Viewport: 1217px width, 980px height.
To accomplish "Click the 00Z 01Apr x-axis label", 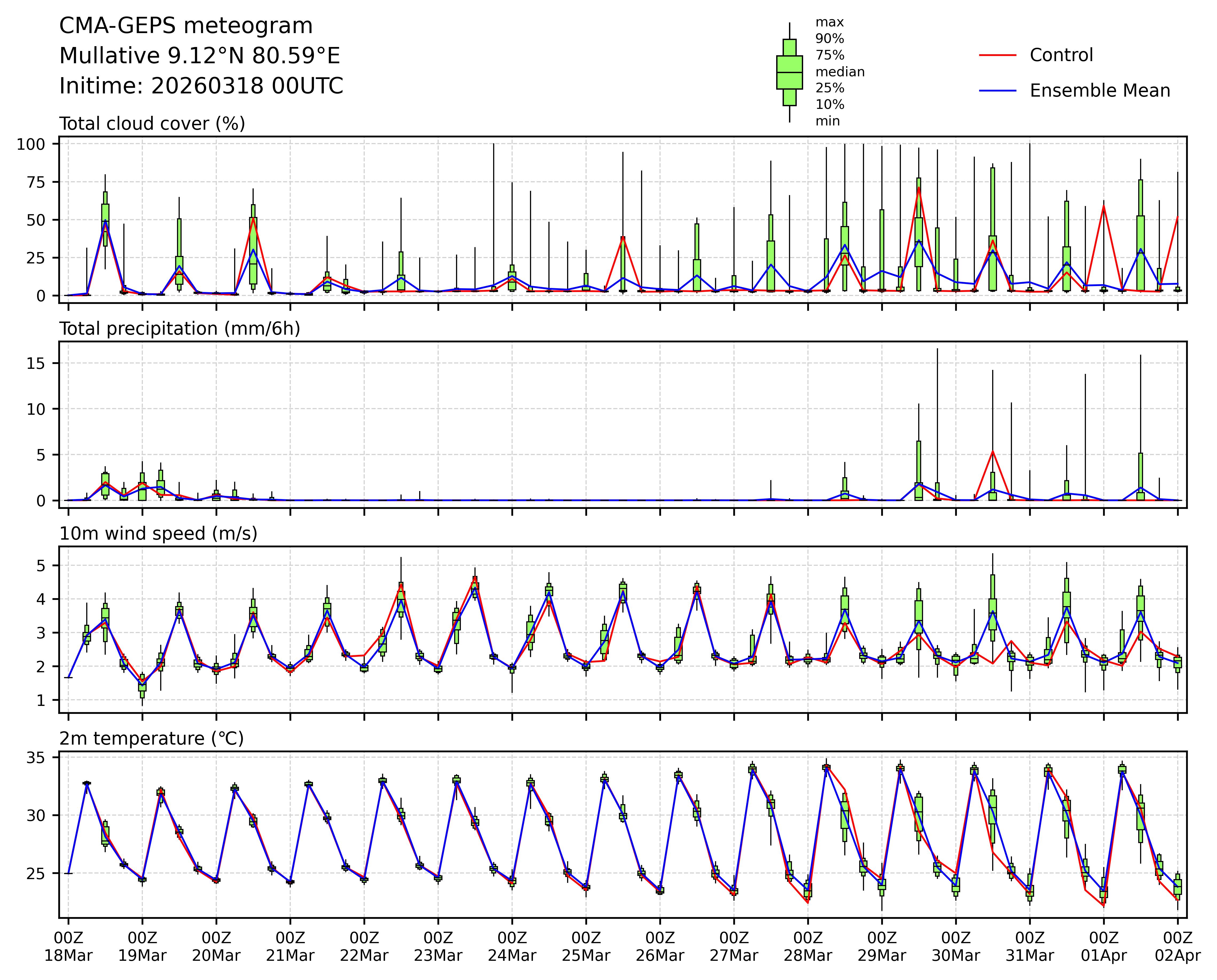I will [x=1104, y=947].
